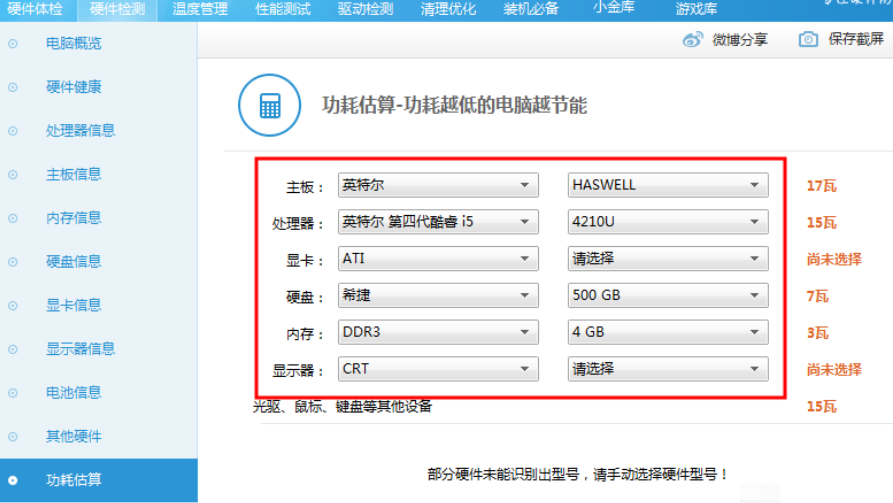Open 电脑概览 in the sidebar

(x=73, y=43)
